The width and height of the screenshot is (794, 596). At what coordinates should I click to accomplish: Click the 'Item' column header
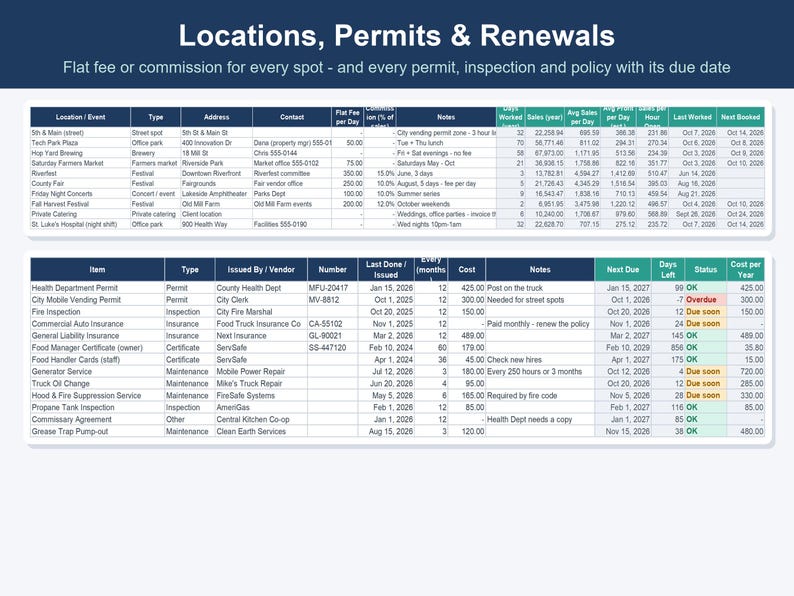pos(97,269)
